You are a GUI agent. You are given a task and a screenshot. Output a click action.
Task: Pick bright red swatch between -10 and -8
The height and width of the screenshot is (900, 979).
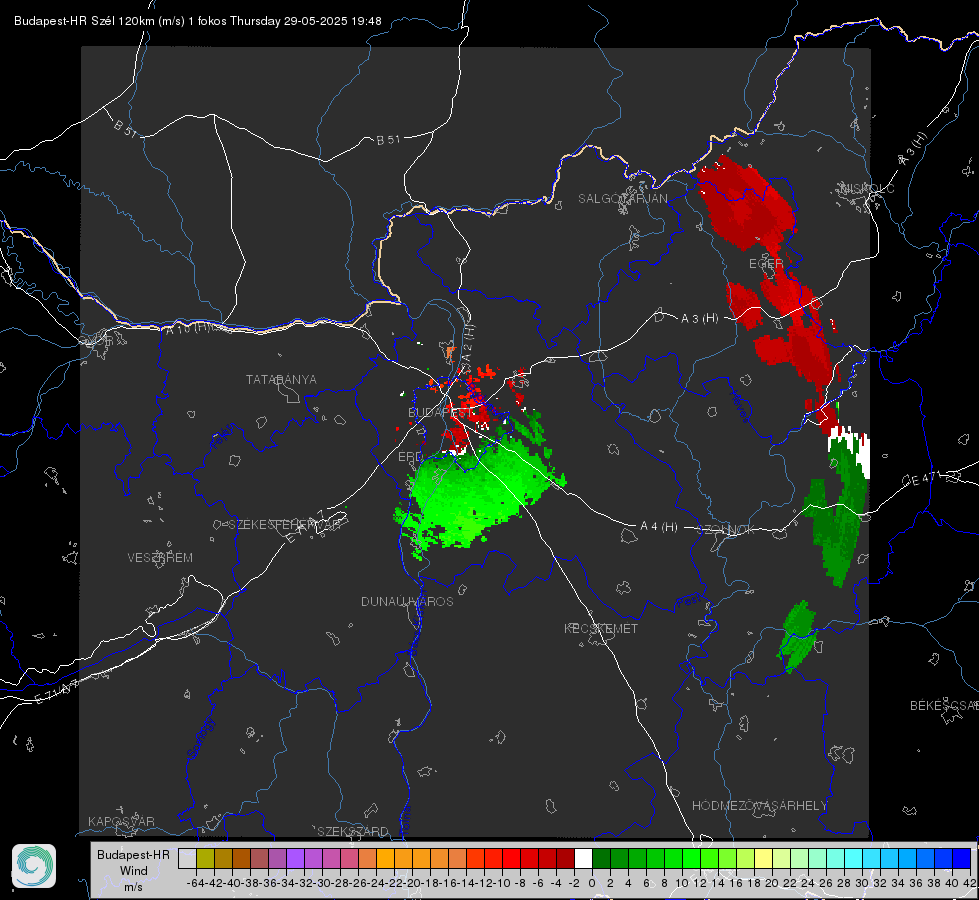pyautogui.click(x=511, y=858)
